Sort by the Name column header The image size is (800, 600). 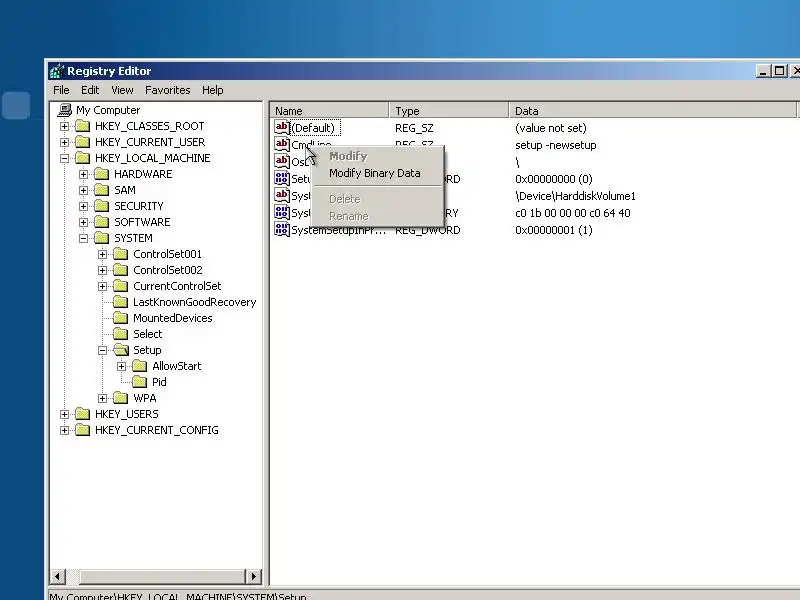330,111
